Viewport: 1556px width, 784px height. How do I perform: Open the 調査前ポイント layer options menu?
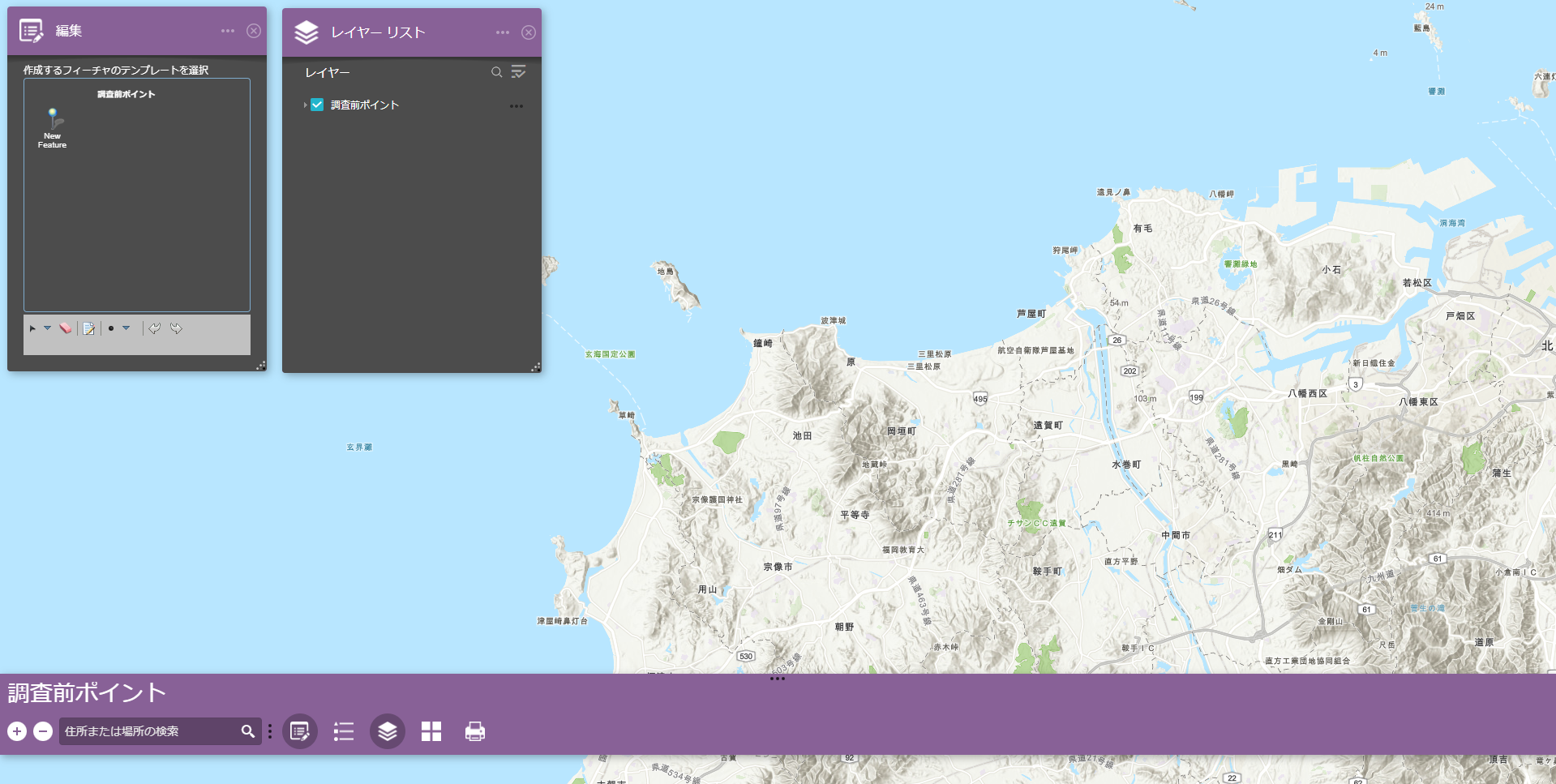(x=516, y=106)
